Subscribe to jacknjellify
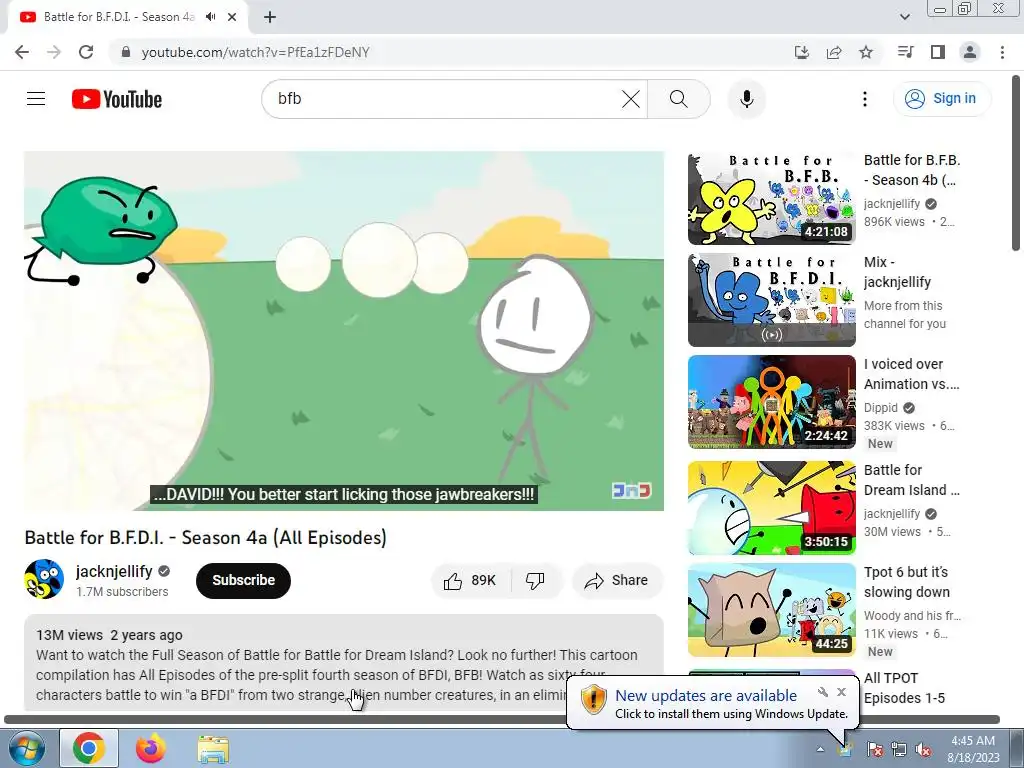Screen dimensions: 1024x768 point(243,580)
